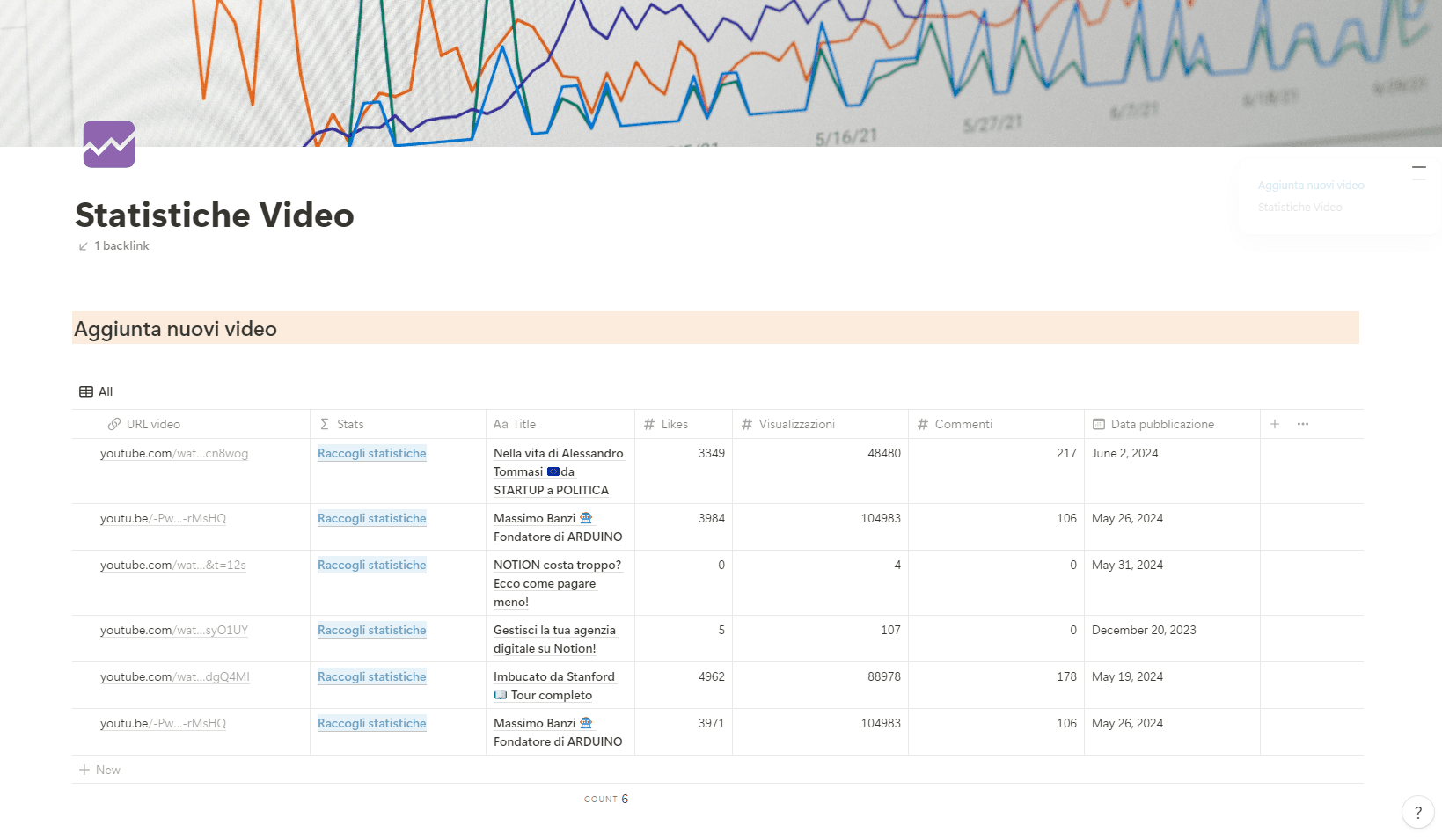This screenshot has width=1442, height=840.
Task: Click Raccogli statistiche in the first row
Action: (371, 453)
